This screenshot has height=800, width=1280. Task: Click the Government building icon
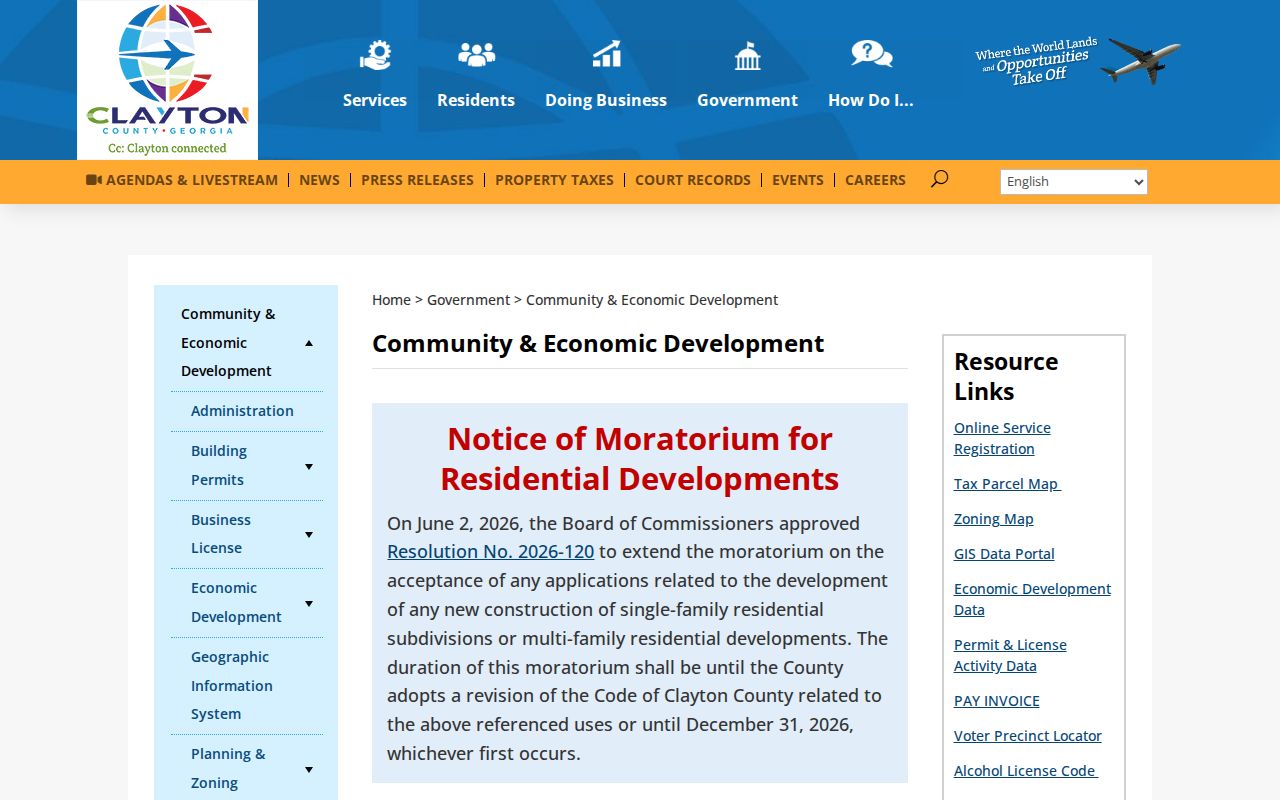tap(748, 55)
